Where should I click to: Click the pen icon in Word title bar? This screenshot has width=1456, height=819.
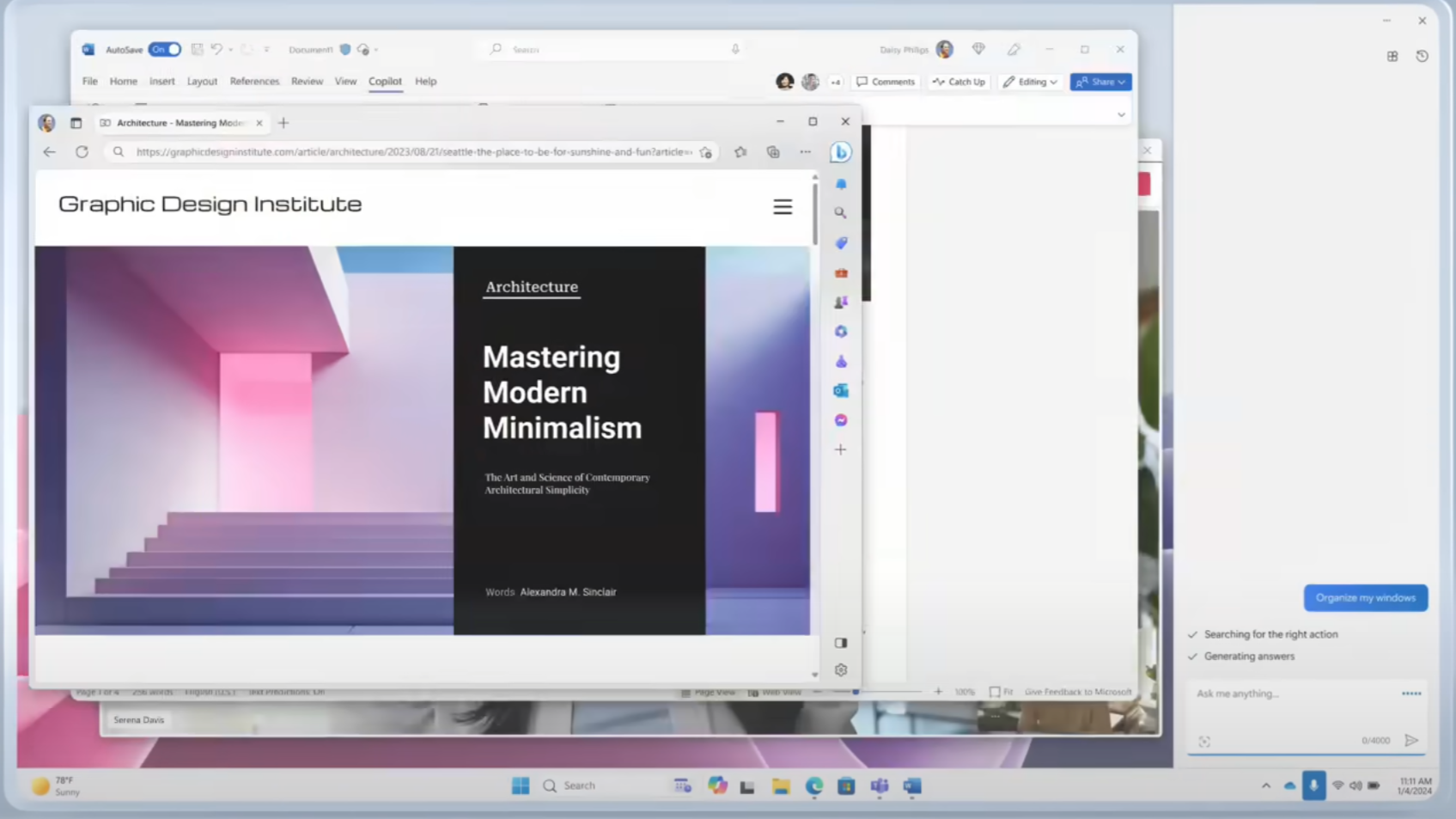1014,50
